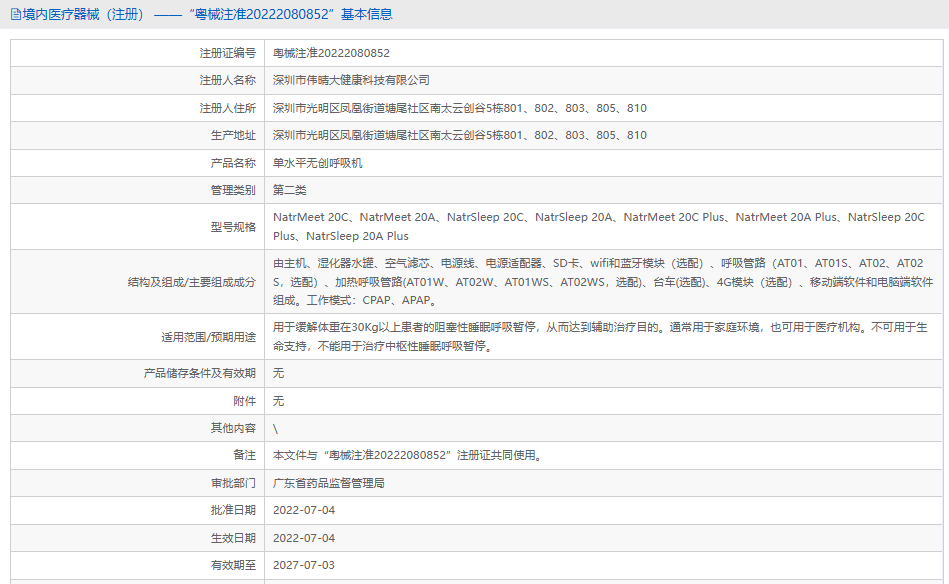Click the document icon beside the page title

(15, 14)
